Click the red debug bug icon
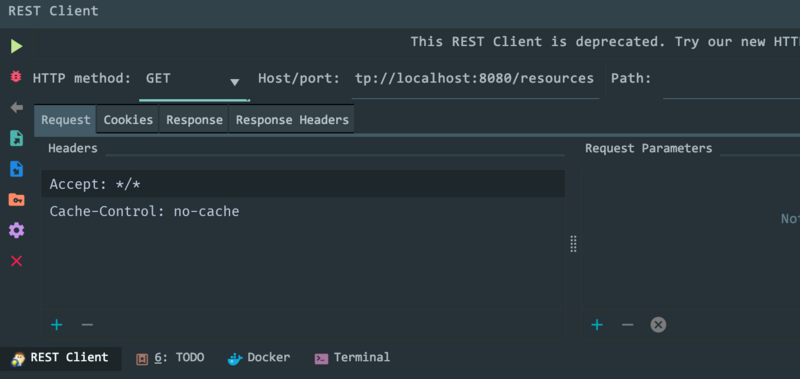The image size is (800, 379). coord(16,77)
